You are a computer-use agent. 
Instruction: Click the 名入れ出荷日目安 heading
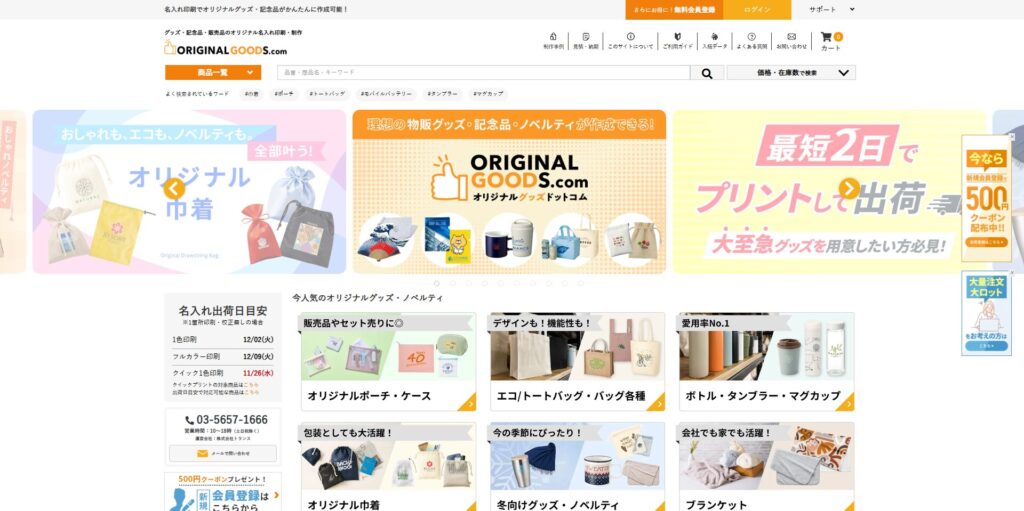click(223, 310)
